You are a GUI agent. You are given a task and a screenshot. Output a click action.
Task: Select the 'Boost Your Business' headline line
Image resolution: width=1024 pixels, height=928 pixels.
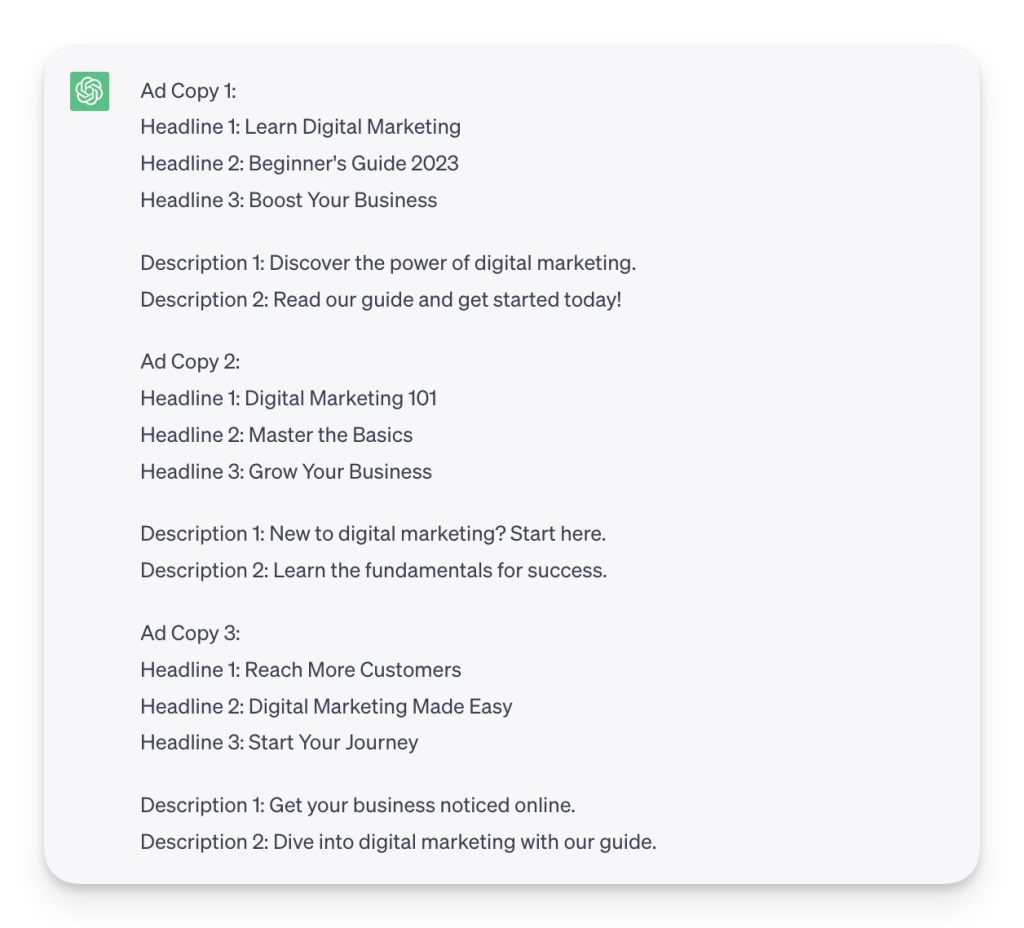click(x=288, y=200)
